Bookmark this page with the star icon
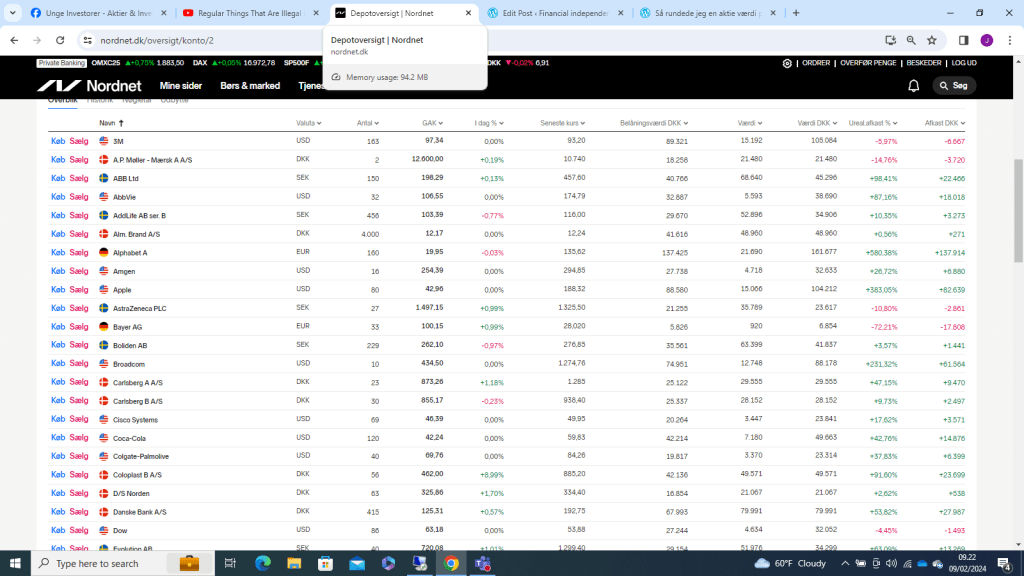This screenshot has width=1024, height=576. tap(932, 40)
